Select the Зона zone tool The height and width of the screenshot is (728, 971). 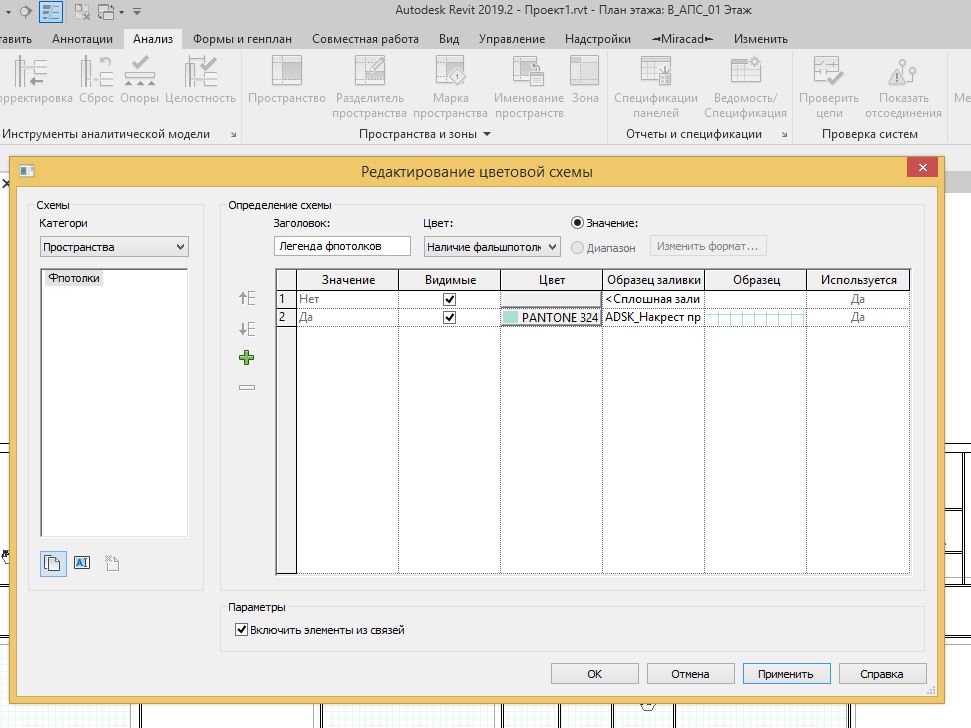pos(585,71)
